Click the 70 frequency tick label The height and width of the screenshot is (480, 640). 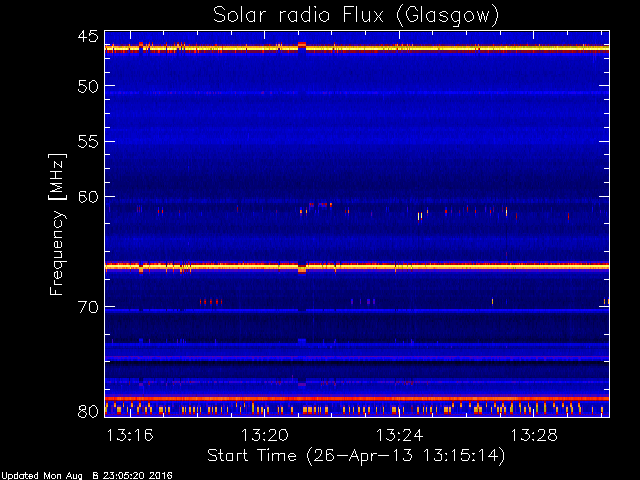point(88,307)
